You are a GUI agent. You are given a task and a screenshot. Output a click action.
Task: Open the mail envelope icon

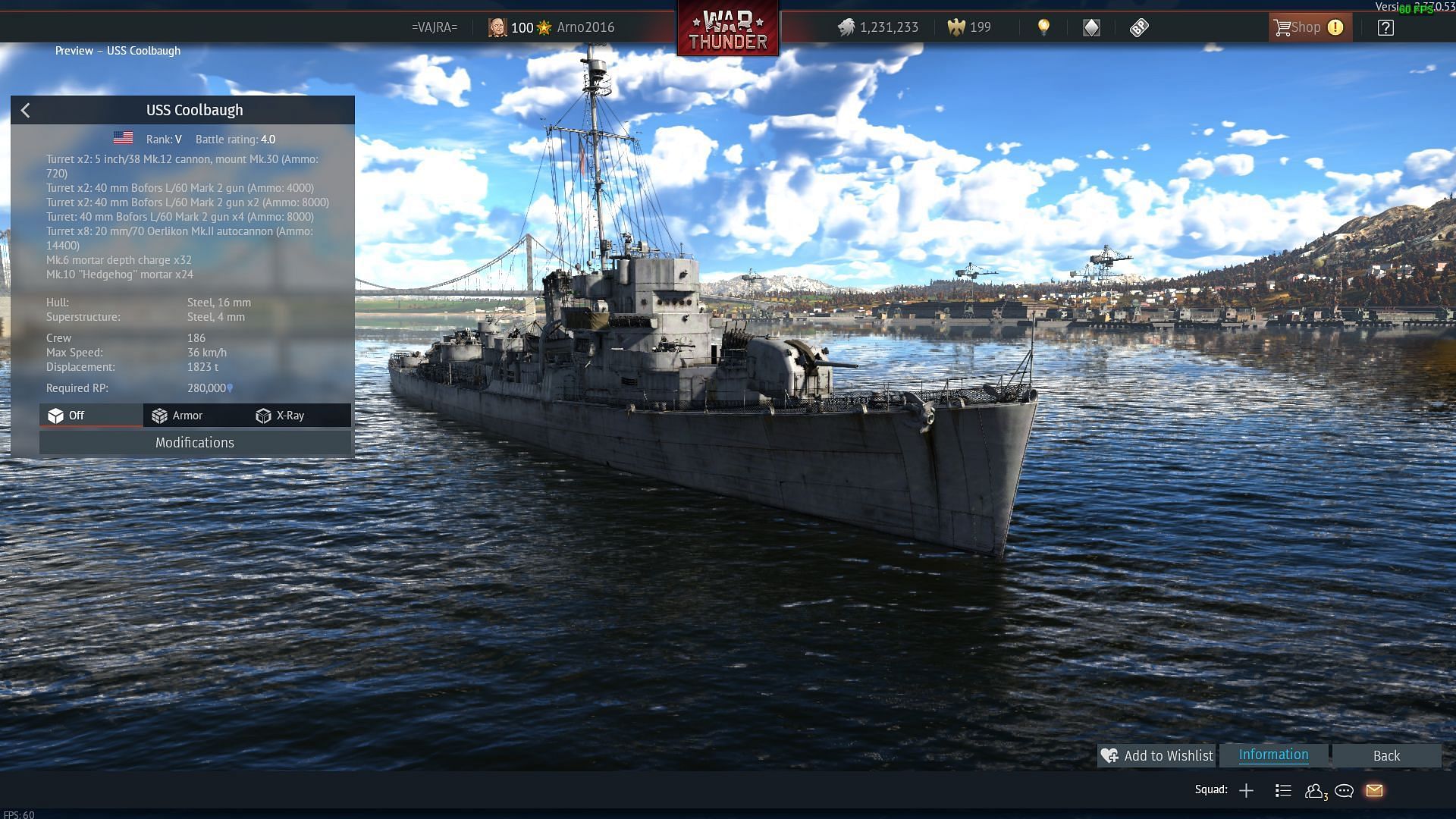point(1375,791)
